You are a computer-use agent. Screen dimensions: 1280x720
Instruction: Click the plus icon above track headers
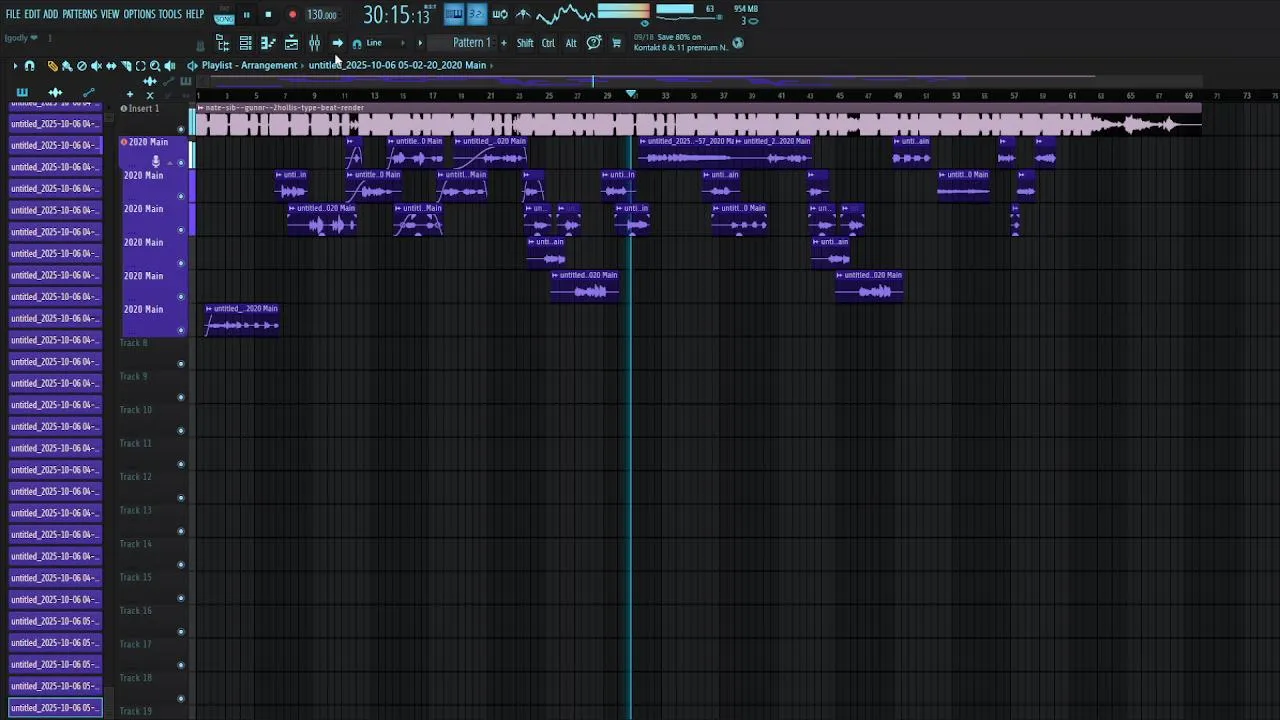click(x=129, y=94)
